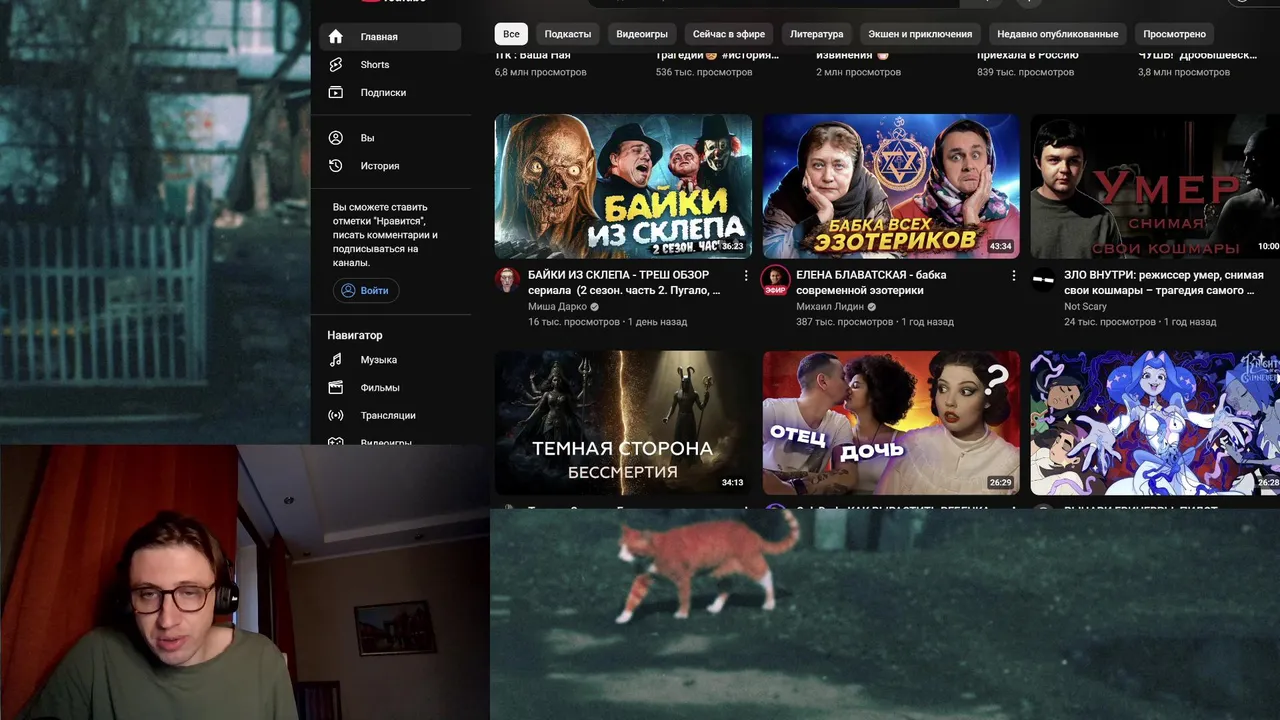This screenshot has height=720, width=1280.
Task: Click the Навигатор section heading
Action: tap(355, 335)
